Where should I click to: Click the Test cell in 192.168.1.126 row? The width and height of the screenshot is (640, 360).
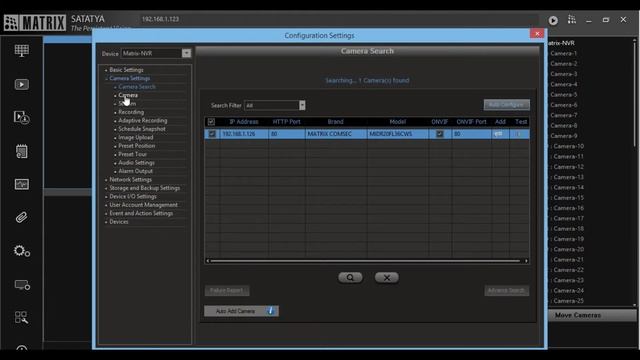pyautogui.click(x=520, y=134)
